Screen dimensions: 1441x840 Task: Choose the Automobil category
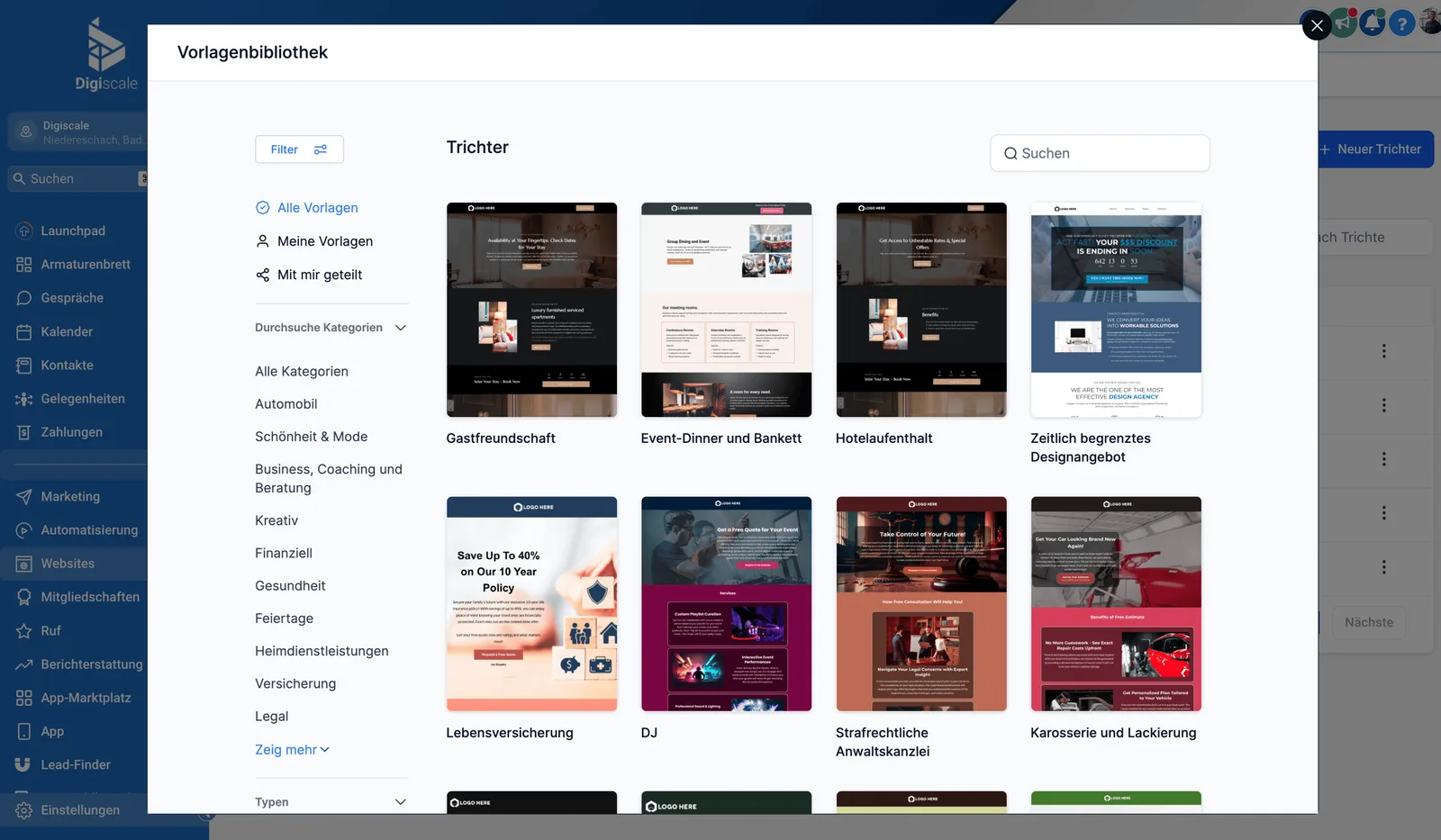(286, 404)
